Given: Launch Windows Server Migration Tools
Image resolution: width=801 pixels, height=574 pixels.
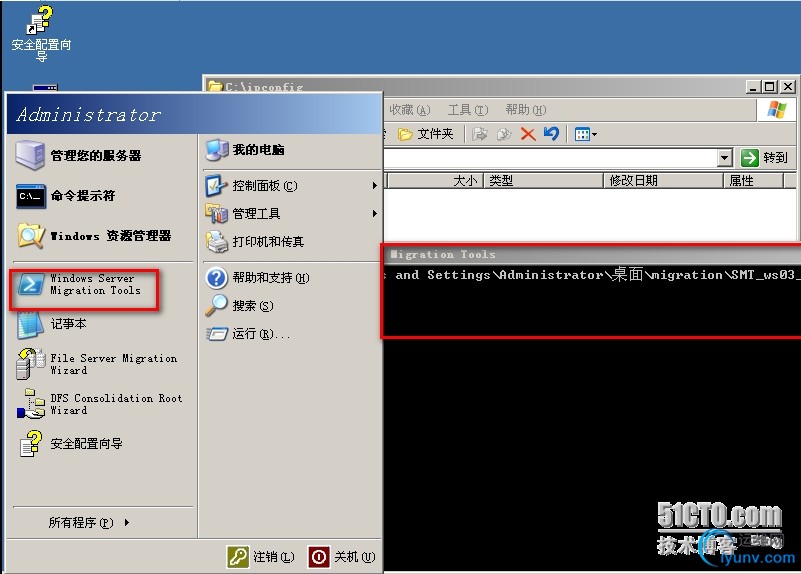Looking at the screenshot, I should coord(79,284).
